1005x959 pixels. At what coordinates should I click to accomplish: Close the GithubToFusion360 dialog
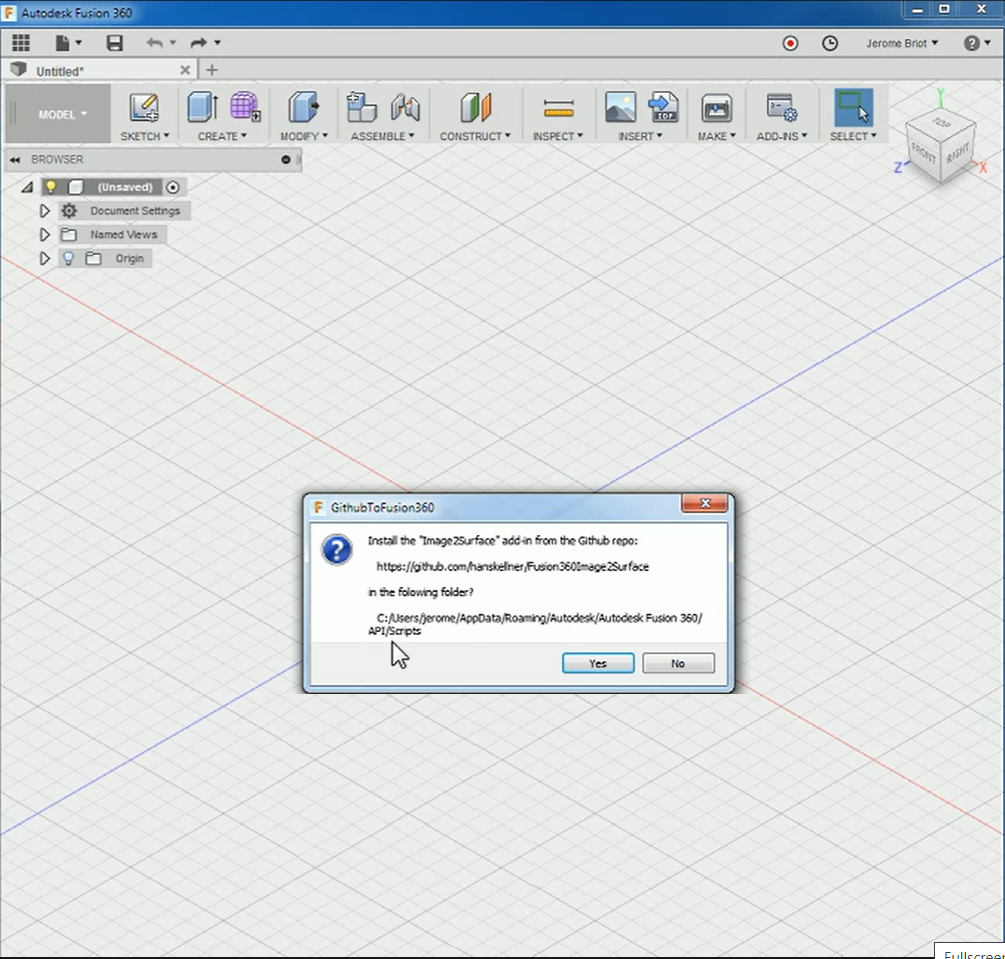click(705, 504)
